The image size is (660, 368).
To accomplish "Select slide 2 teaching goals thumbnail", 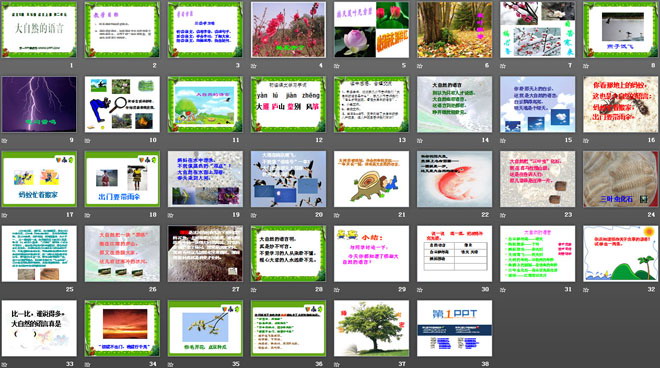I will click(122, 29).
